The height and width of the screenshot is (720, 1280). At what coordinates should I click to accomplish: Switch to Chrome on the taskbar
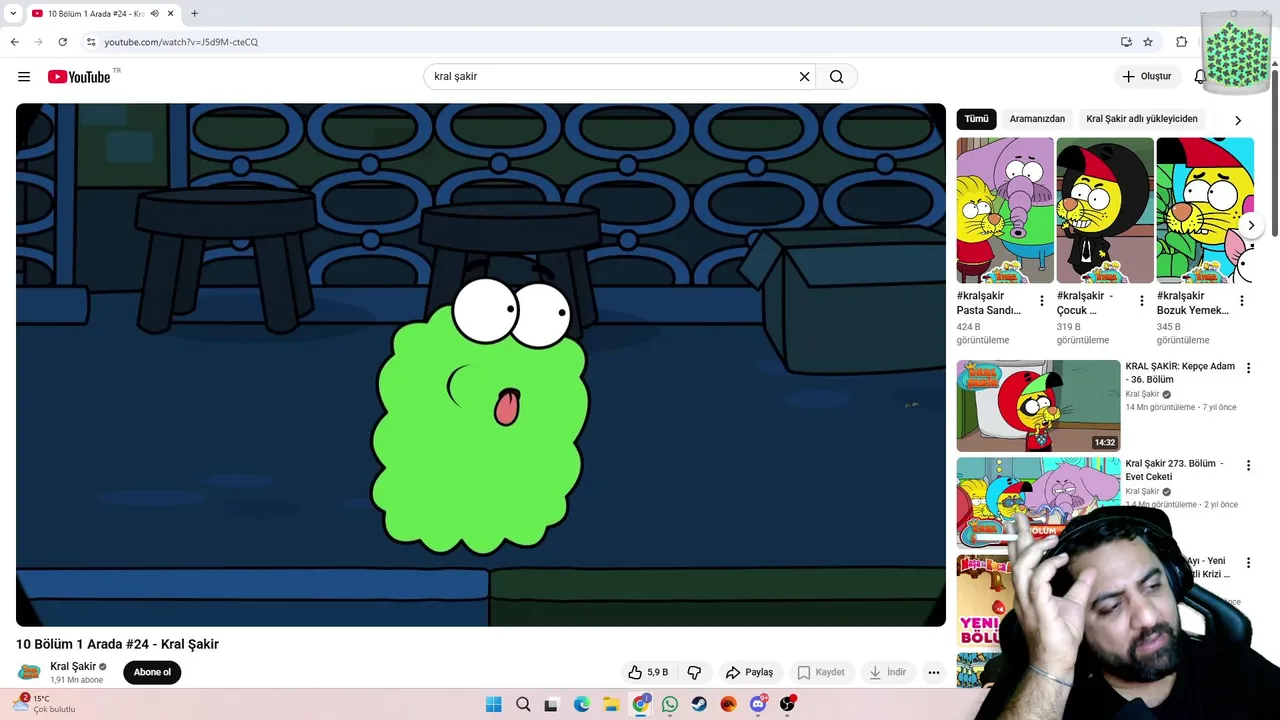pos(641,704)
